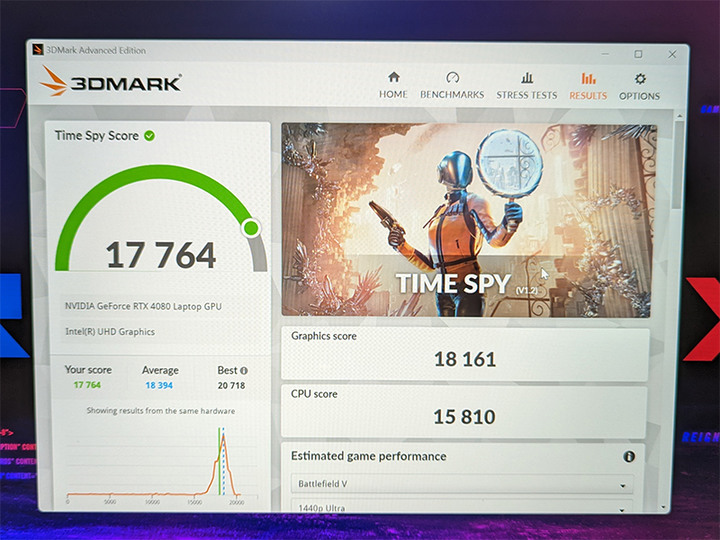Click the Estimated game performance heading

368,456
